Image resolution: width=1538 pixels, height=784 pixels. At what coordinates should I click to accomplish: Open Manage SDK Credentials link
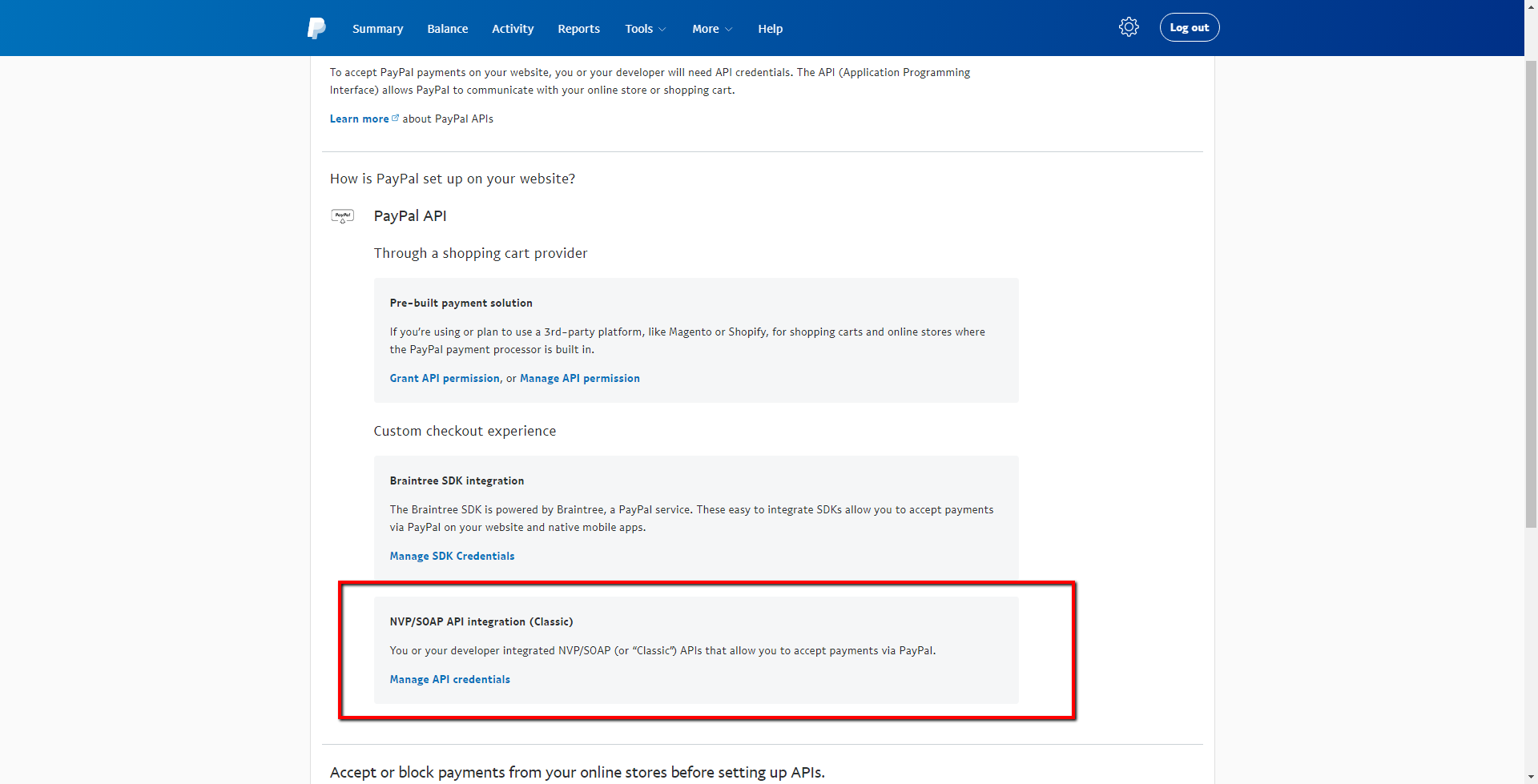(x=452, y=556)
